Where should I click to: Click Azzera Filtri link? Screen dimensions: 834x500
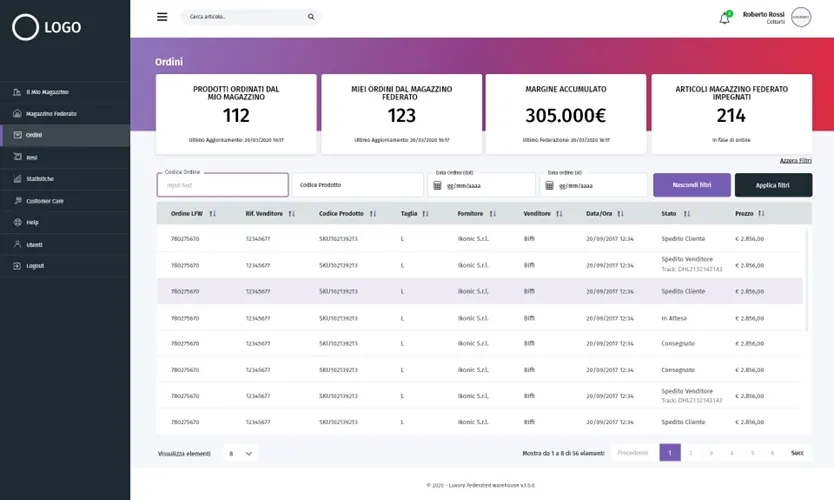click(795, 161)
